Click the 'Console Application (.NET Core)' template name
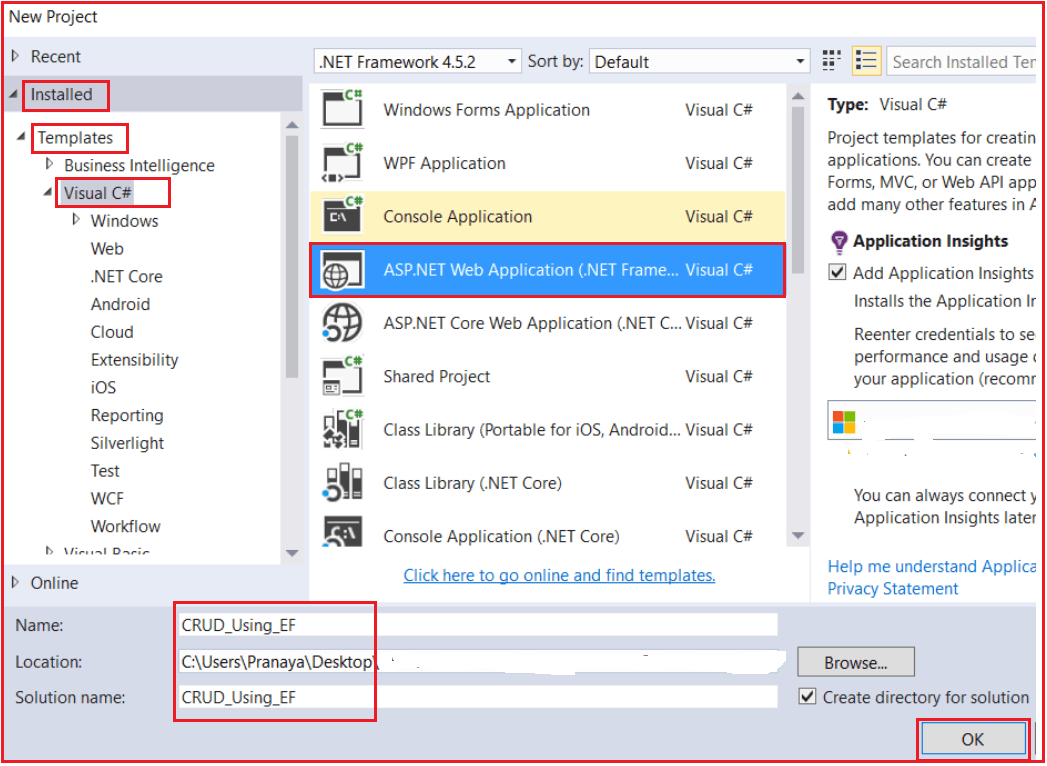The width and height of the screenshot is (1047, 766). (501, 536)
